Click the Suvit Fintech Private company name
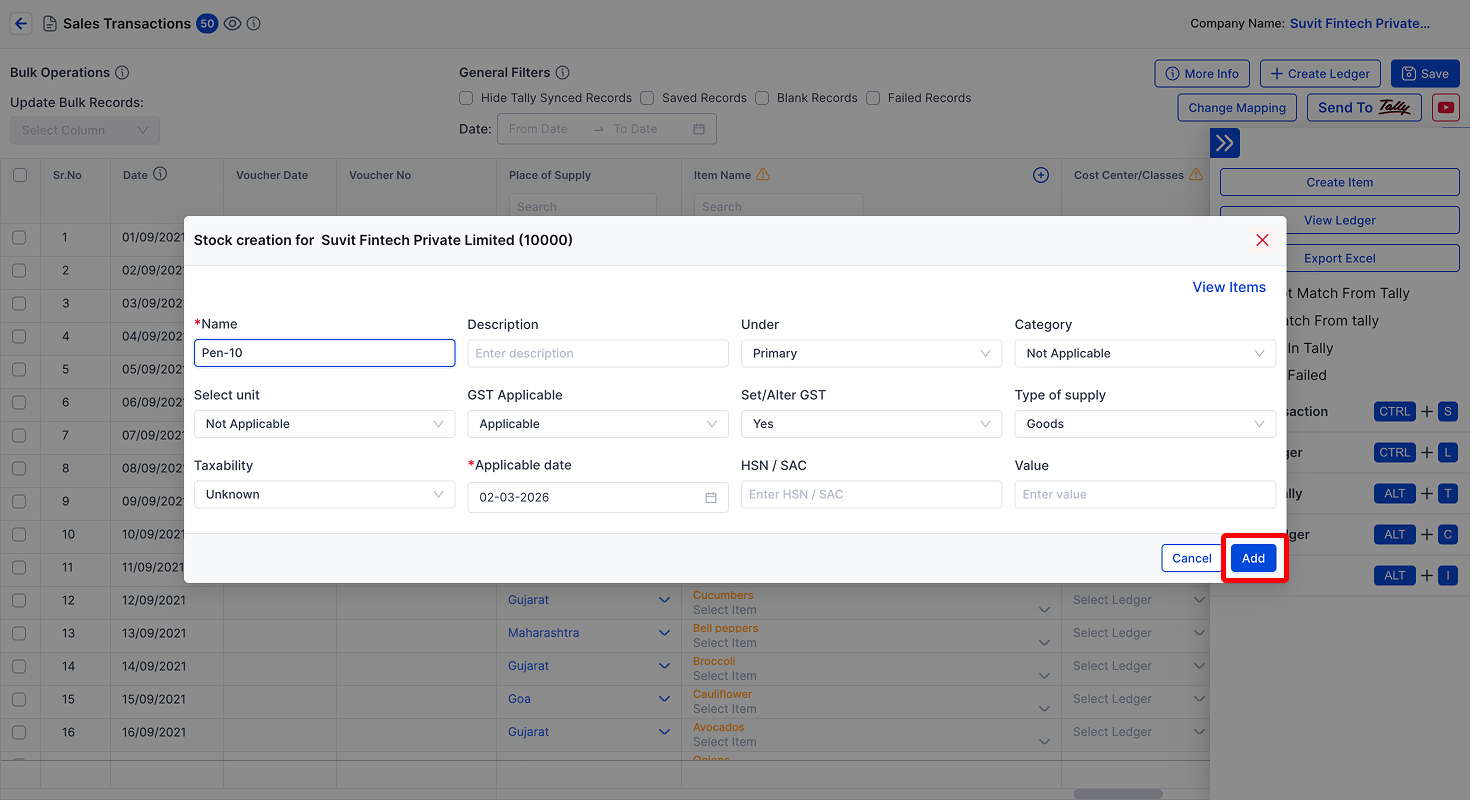The height and width of the screenshot is (800, 1470). [1360, 23]
